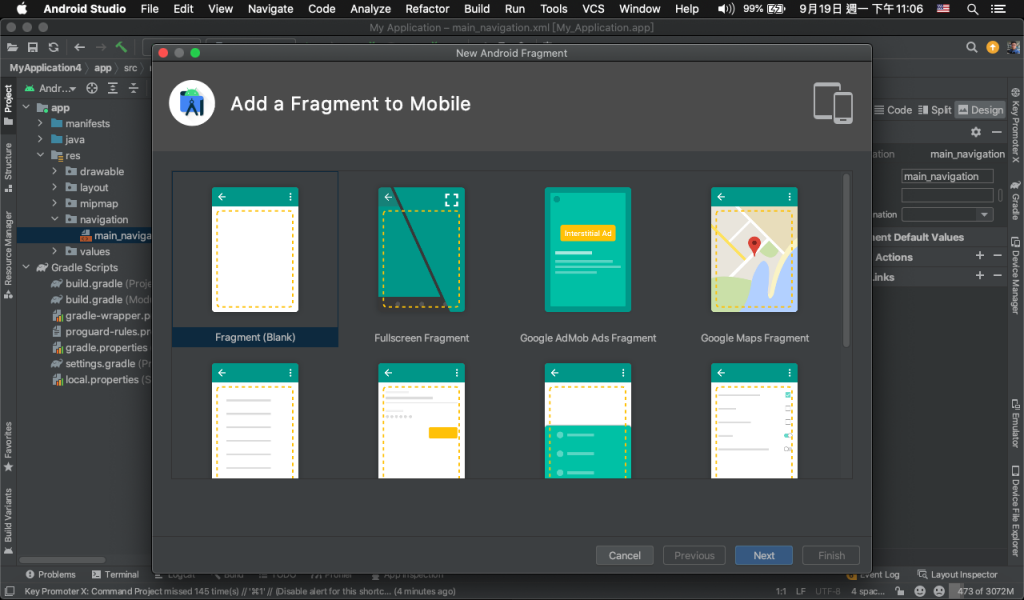This screenshot has height=600, width=1024.
Task: Select proguard-rules.pro file
Action: pos(101,332)
